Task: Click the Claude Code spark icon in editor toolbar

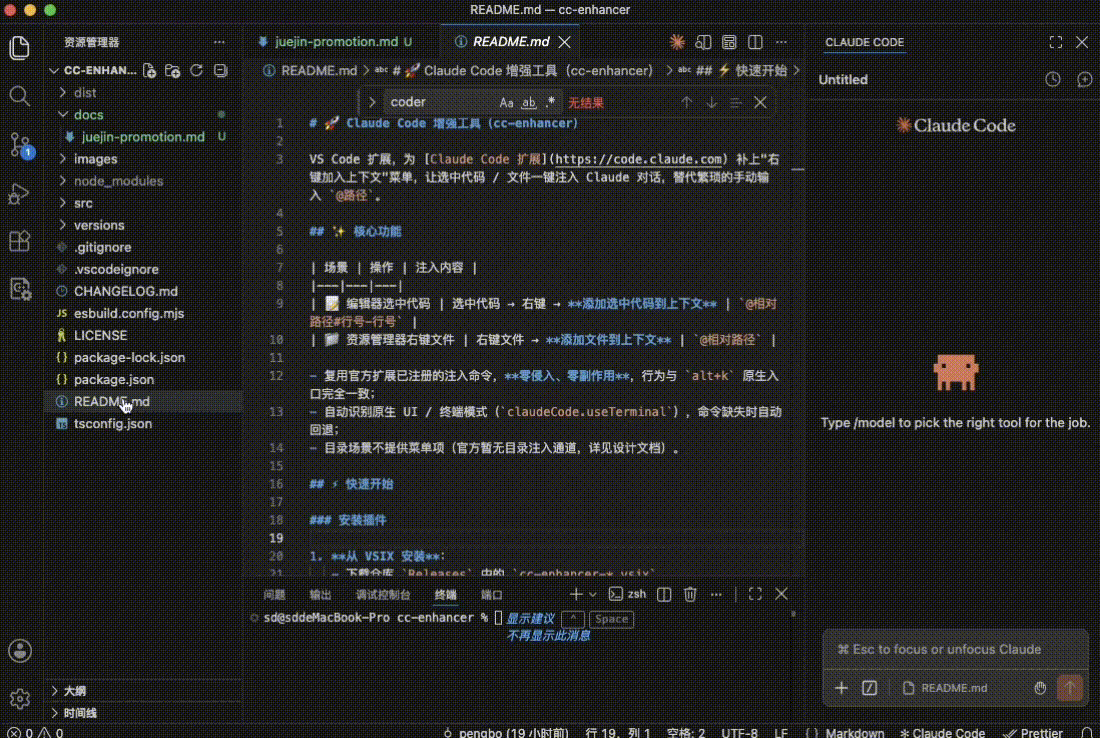Action: [677, 42]
